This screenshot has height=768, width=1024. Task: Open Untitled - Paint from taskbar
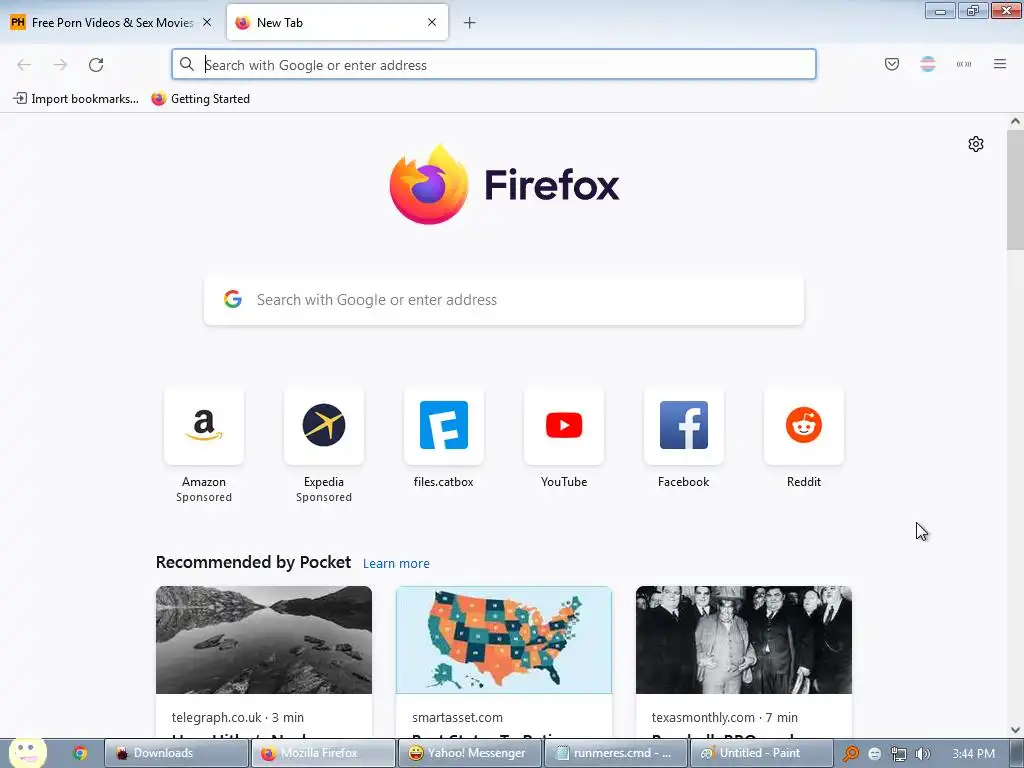pos(761,753)
